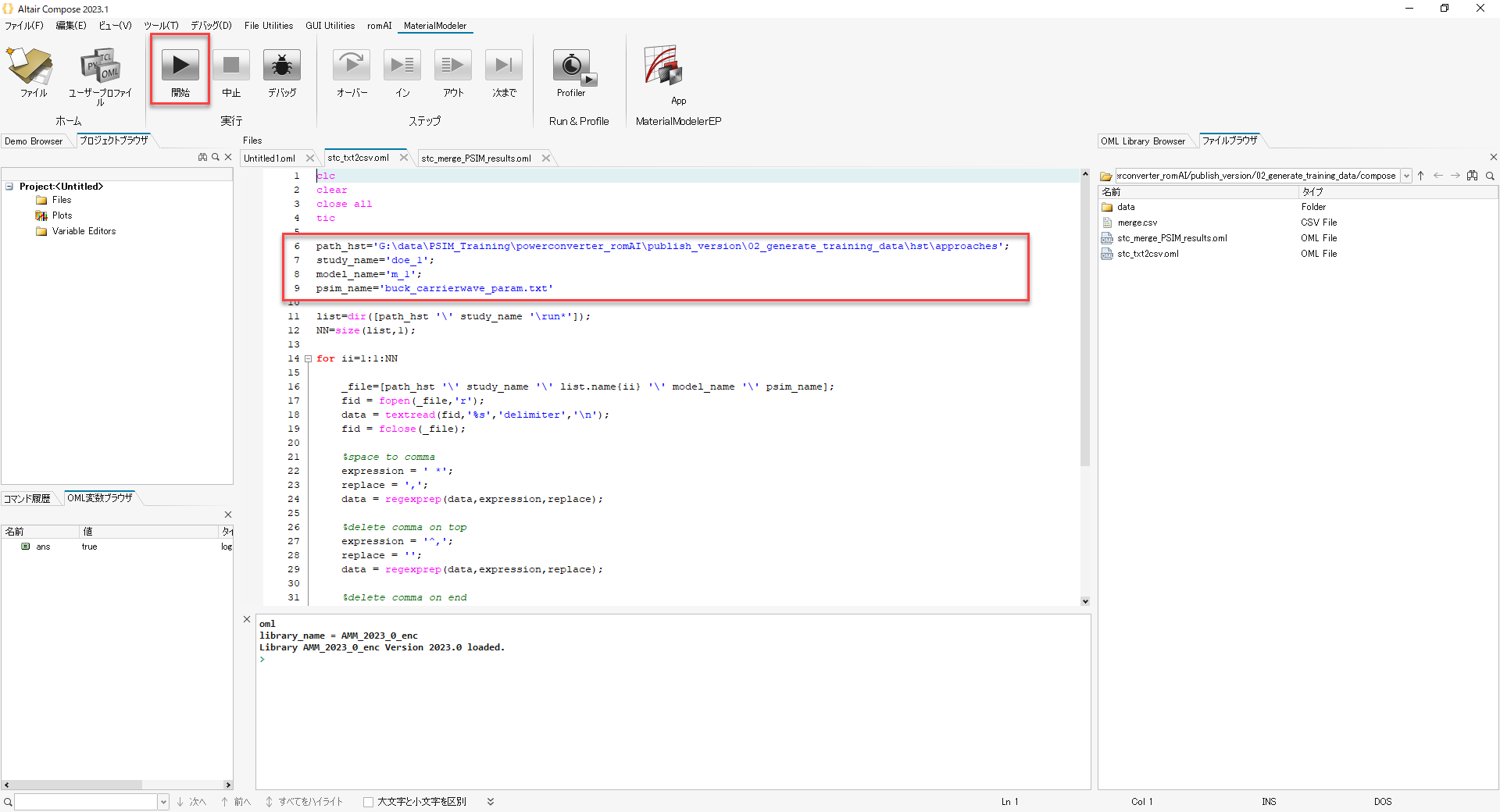Click magnifier icon in project browser
The image size is (1500, 812).
click(216, 157)
